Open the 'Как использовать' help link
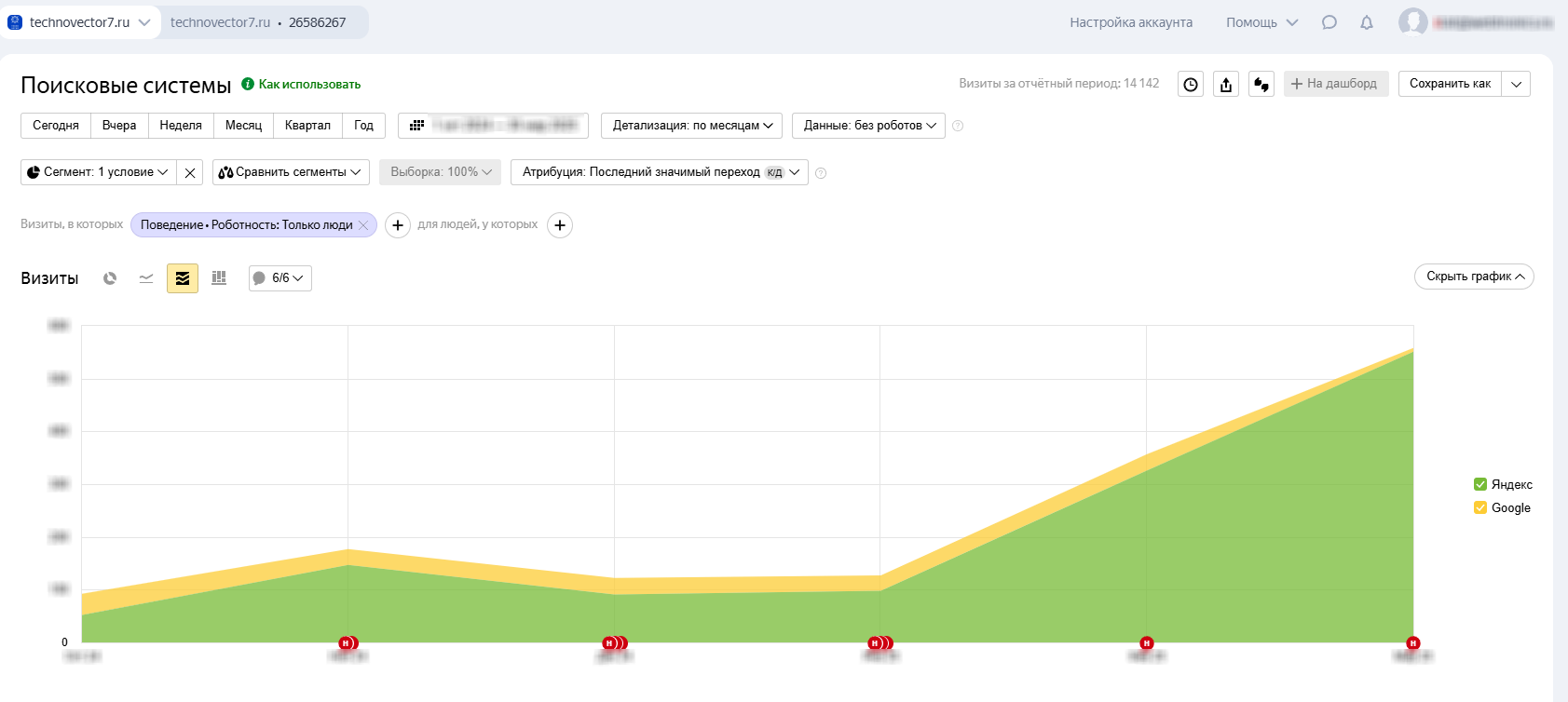Image resolution: width=1568 pixels, height=702 pixels. pyautogui.click(x=309, y=84)
